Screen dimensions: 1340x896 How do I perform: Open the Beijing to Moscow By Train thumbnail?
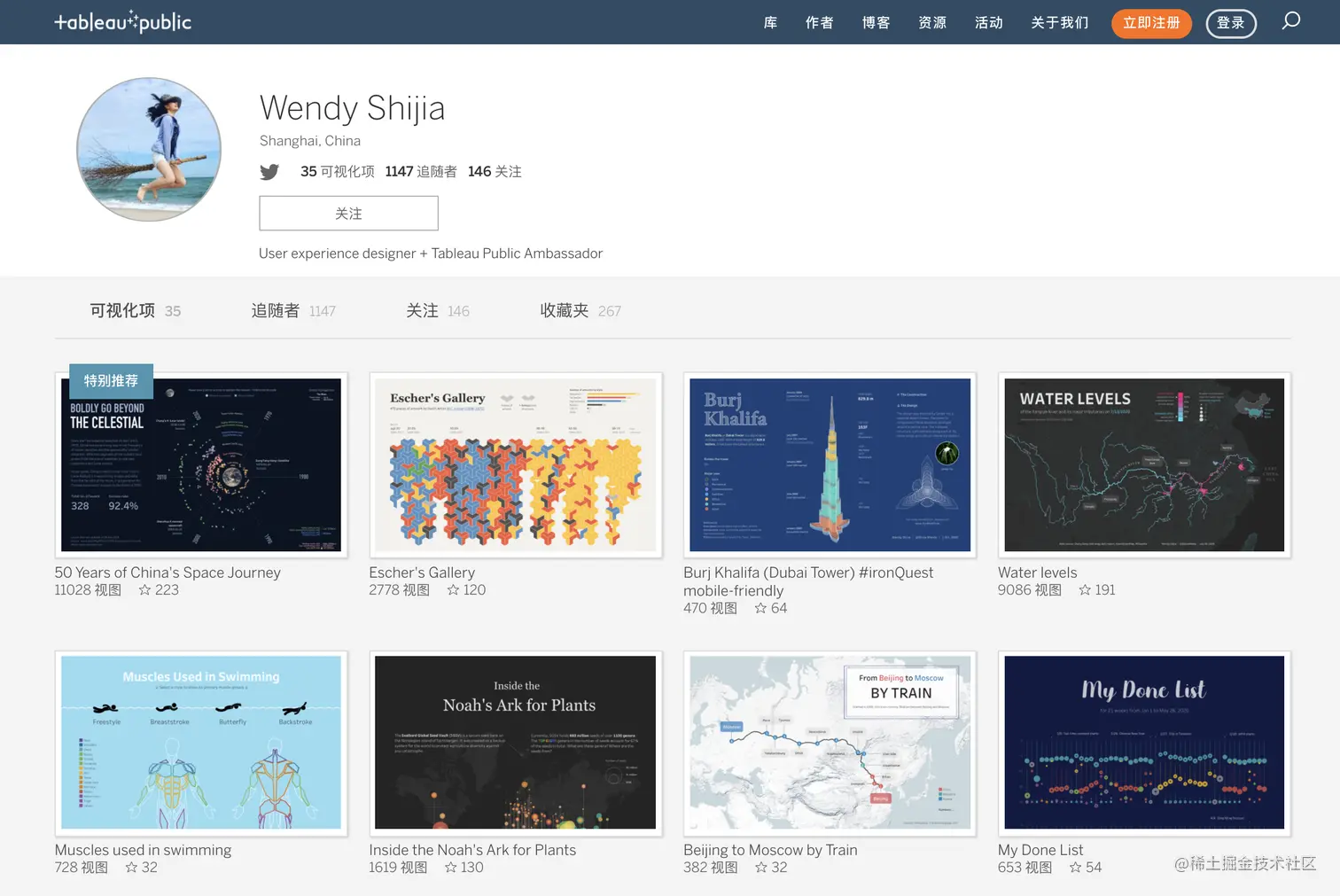click(x=830, y=743)
